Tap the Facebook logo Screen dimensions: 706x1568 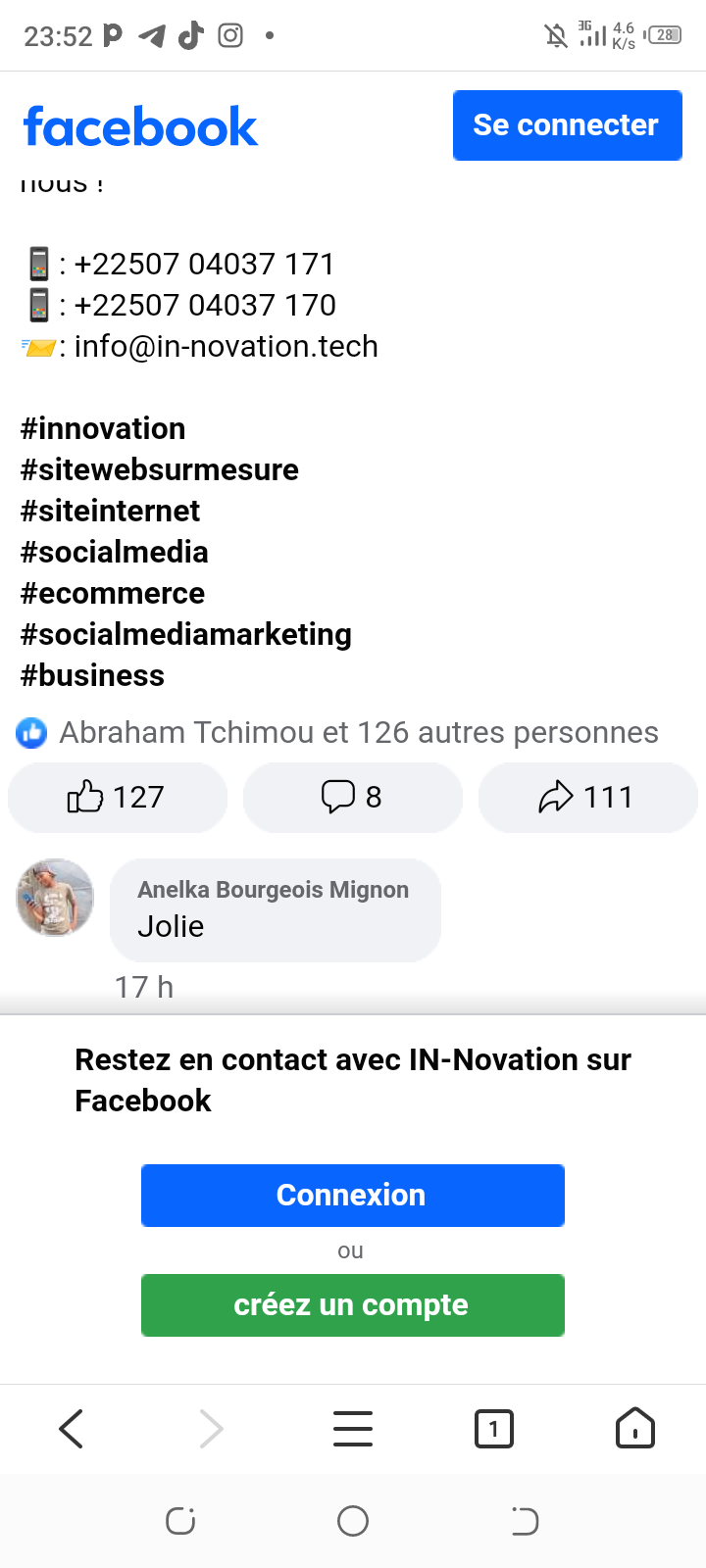coord(140,127)
